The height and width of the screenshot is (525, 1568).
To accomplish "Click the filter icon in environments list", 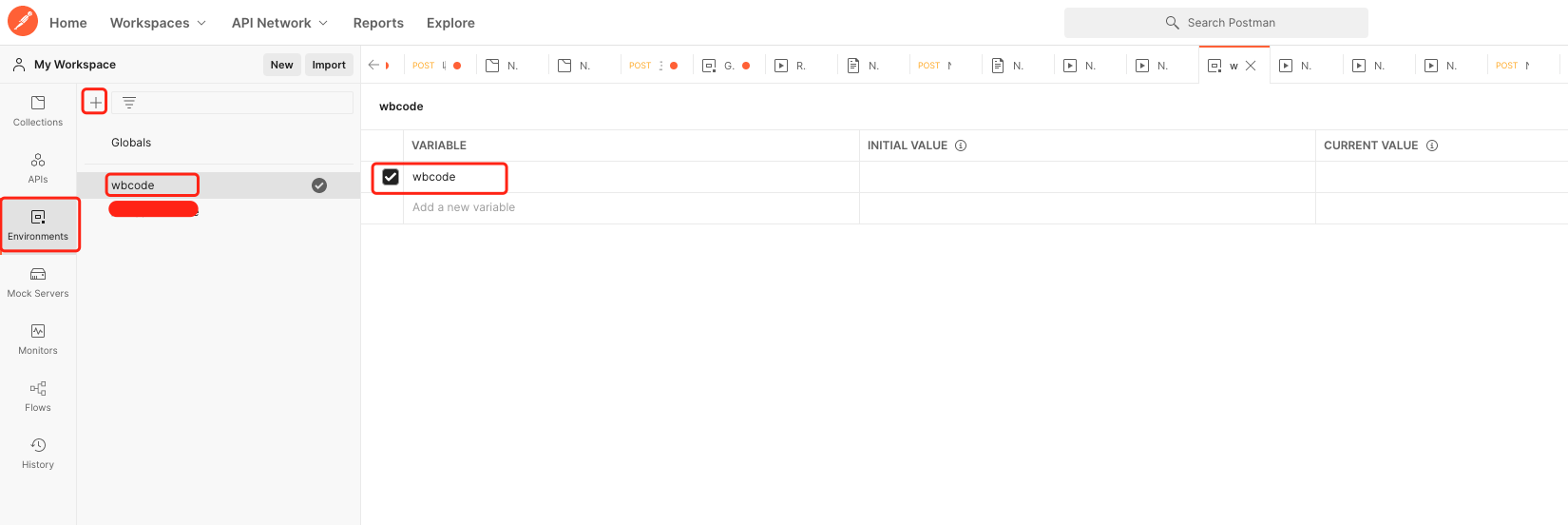I will (129, 102).
